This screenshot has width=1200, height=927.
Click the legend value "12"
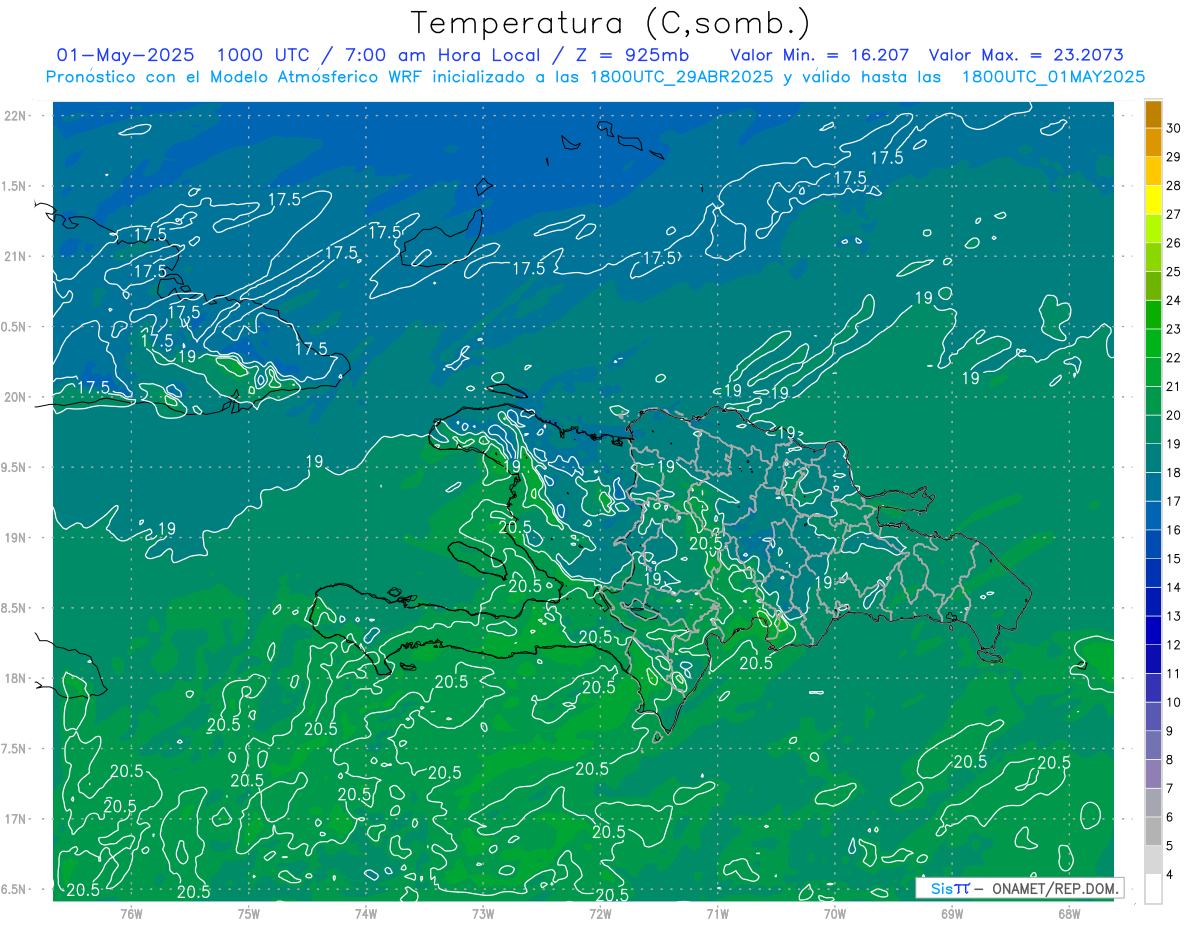1174,645
